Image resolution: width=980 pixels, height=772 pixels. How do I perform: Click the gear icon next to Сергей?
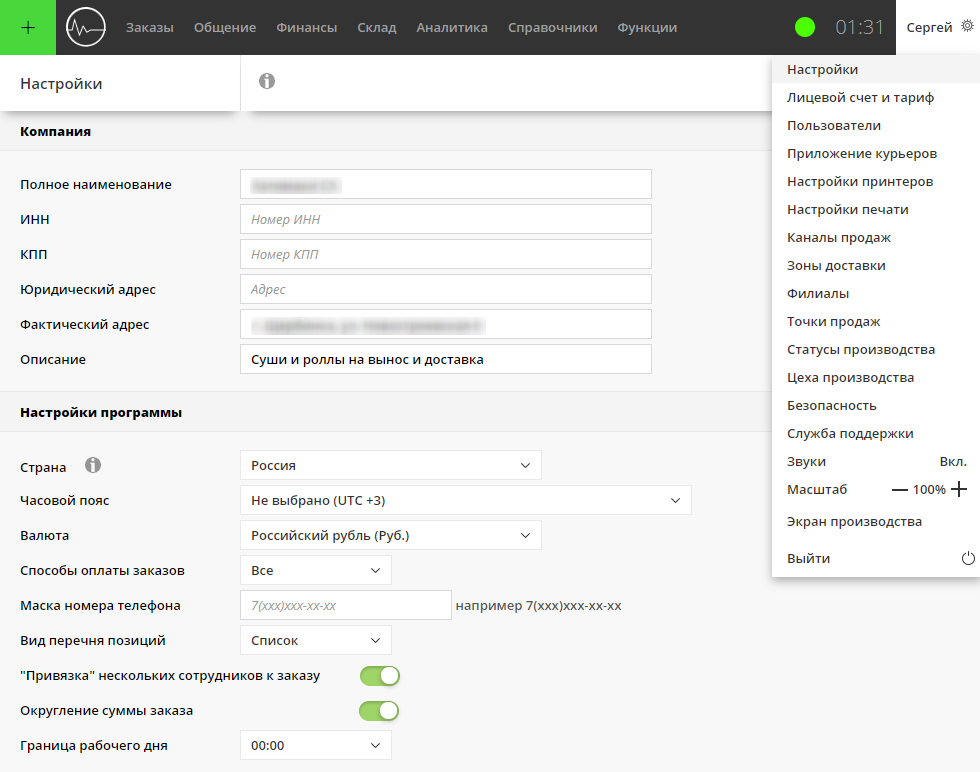click(x=966, y=28)
